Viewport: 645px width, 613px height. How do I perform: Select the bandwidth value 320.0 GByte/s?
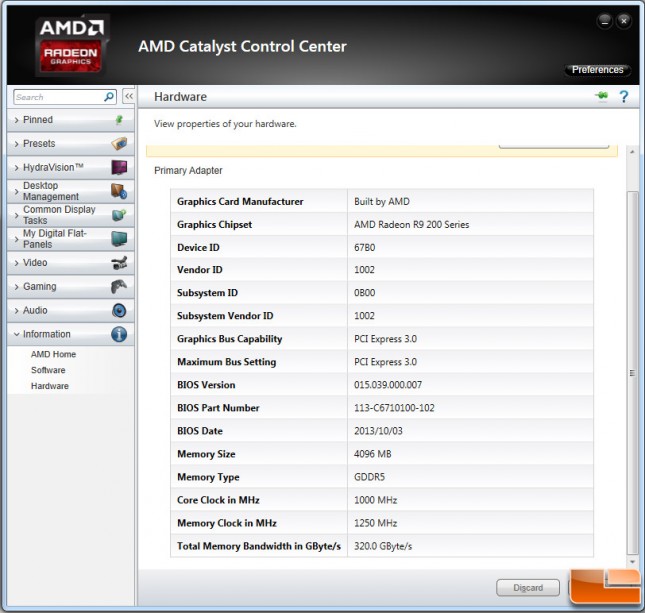click(x=383, y=546)
